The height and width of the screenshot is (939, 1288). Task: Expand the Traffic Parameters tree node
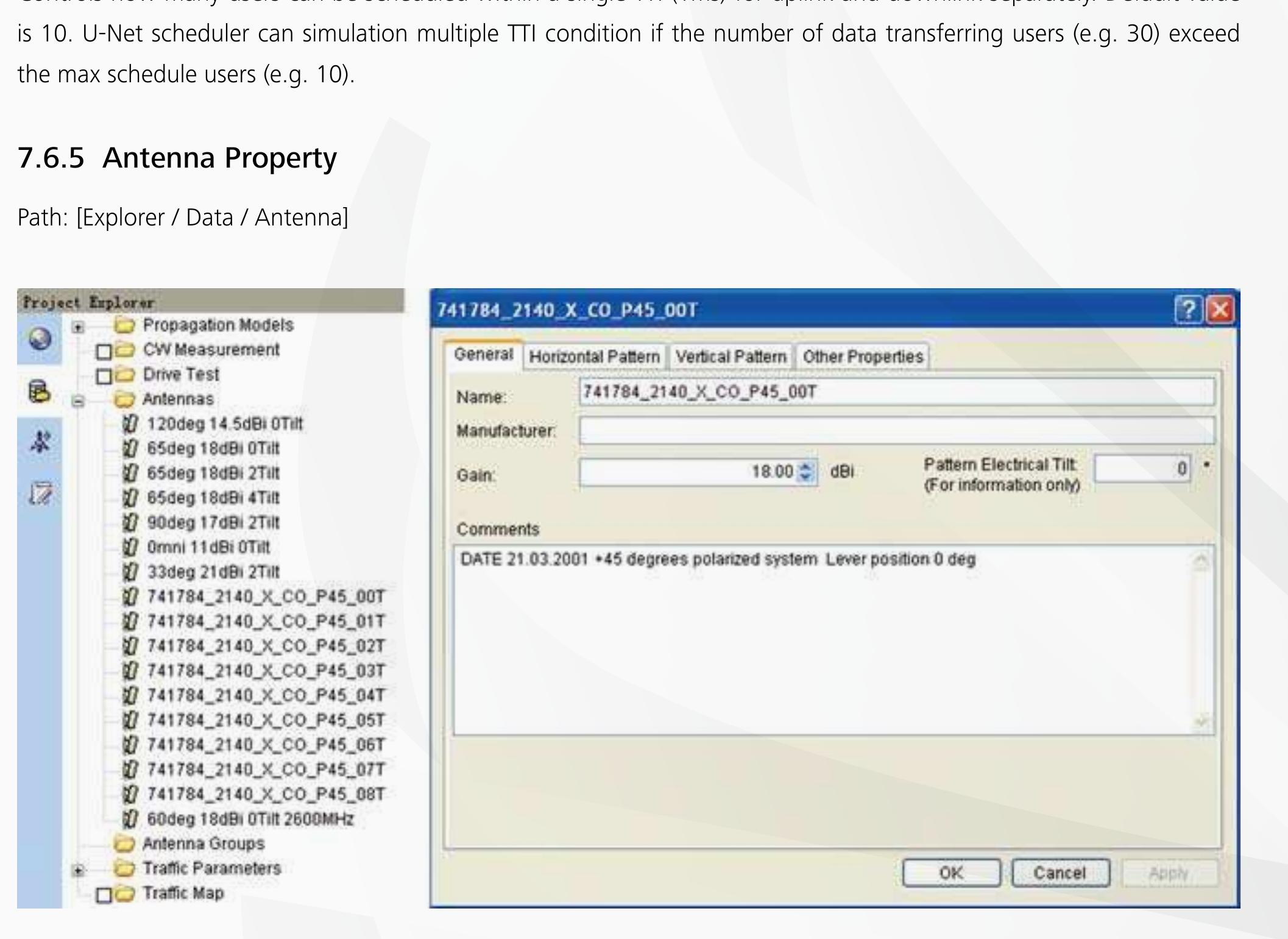tap(77, 870)
